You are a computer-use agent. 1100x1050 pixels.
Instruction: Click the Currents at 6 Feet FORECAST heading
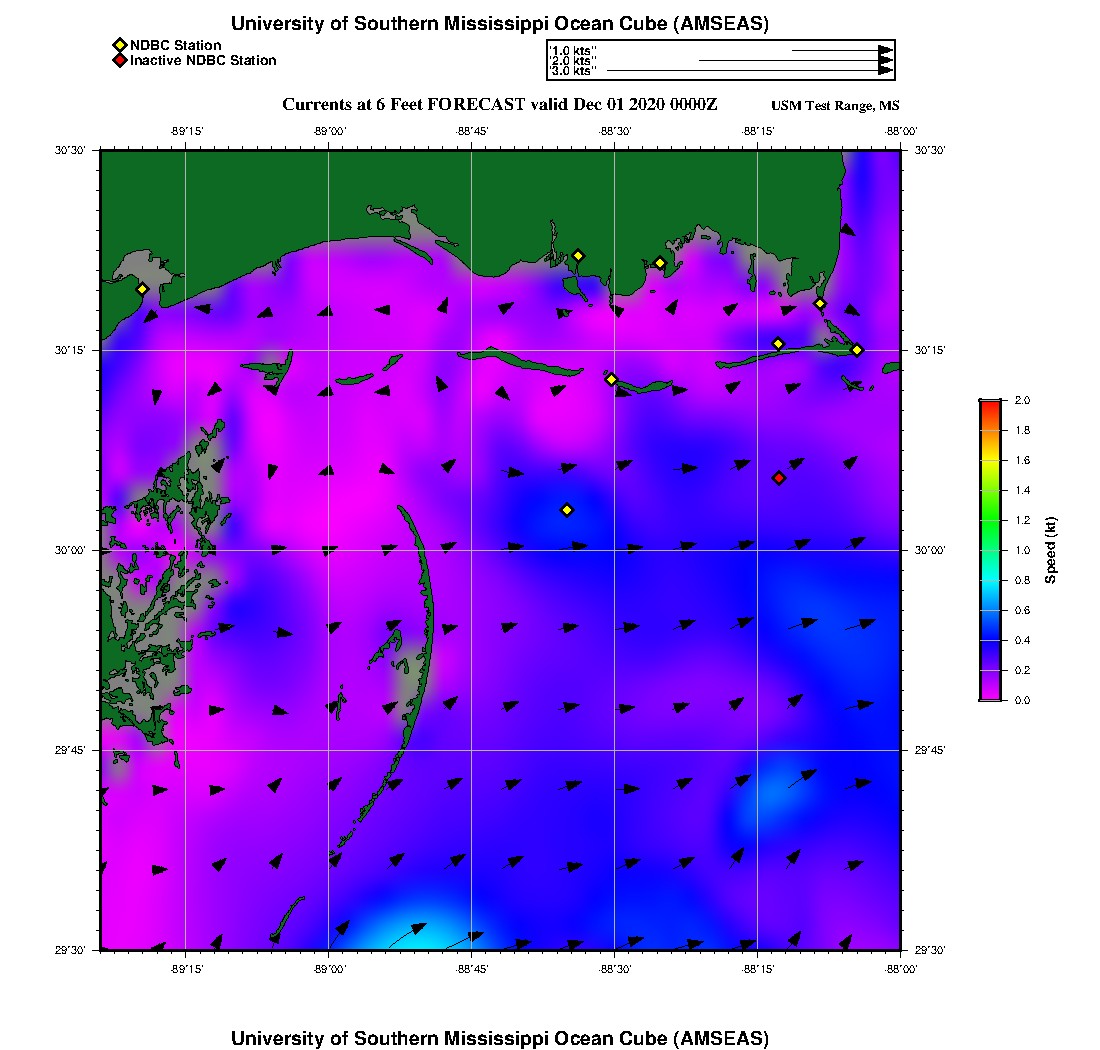[500, 105]
